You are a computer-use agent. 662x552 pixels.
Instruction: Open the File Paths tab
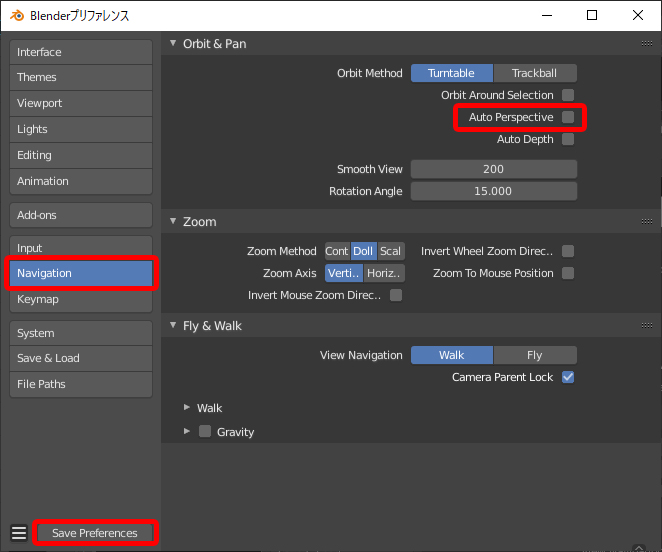(81, 384)
